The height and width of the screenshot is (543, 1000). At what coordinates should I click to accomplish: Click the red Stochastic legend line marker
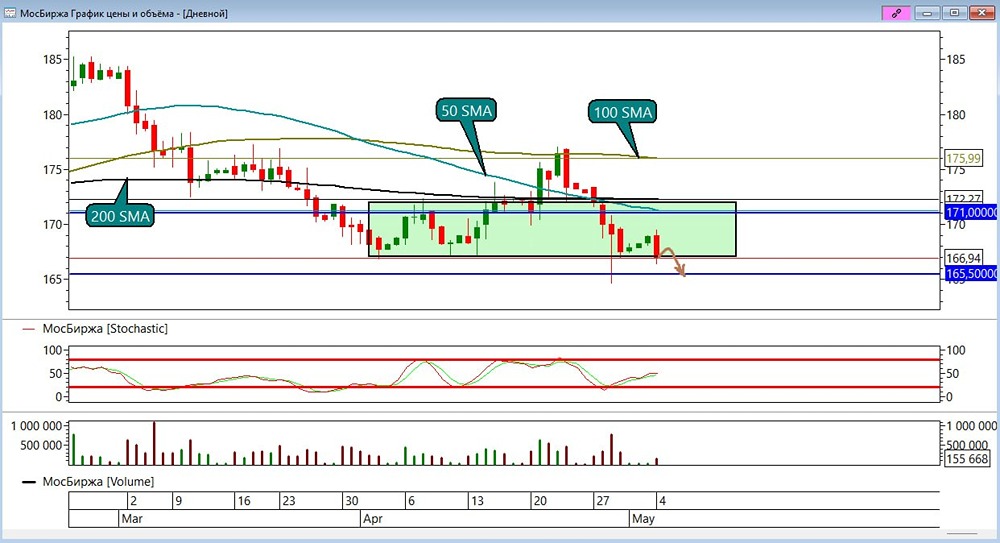(x=29, y=329)
